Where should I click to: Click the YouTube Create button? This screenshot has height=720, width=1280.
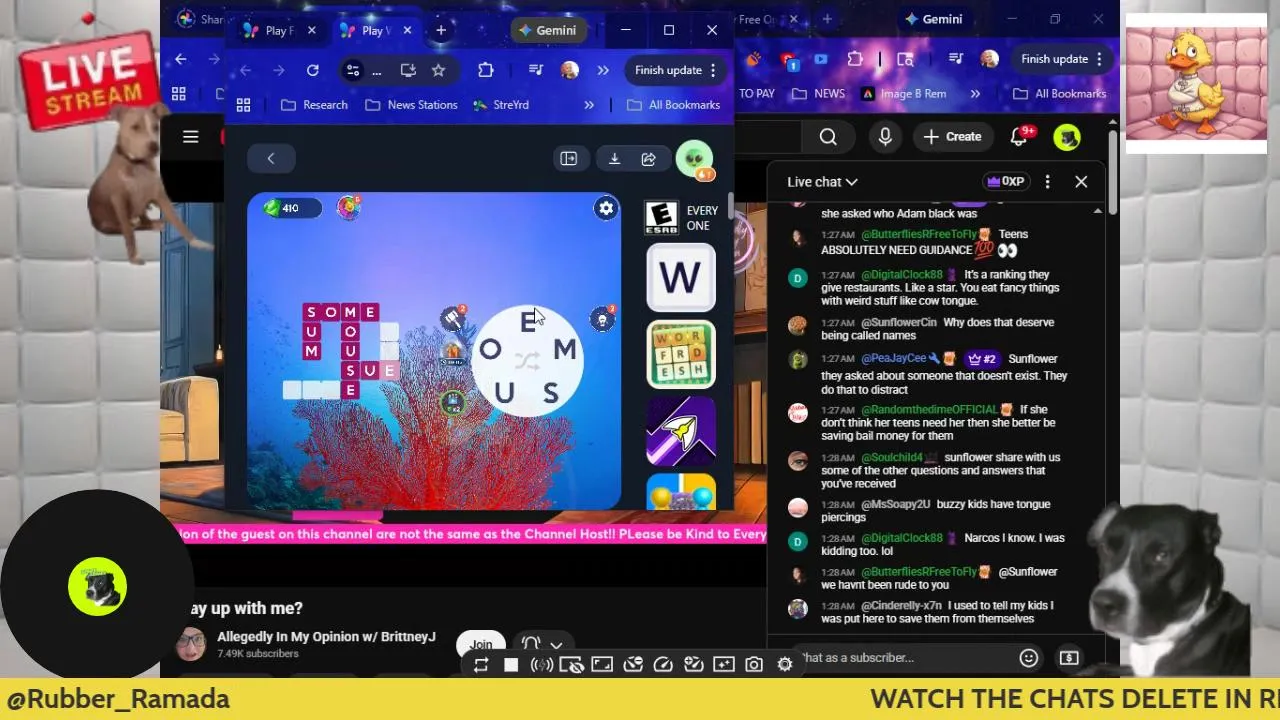[x=952, y=137]
